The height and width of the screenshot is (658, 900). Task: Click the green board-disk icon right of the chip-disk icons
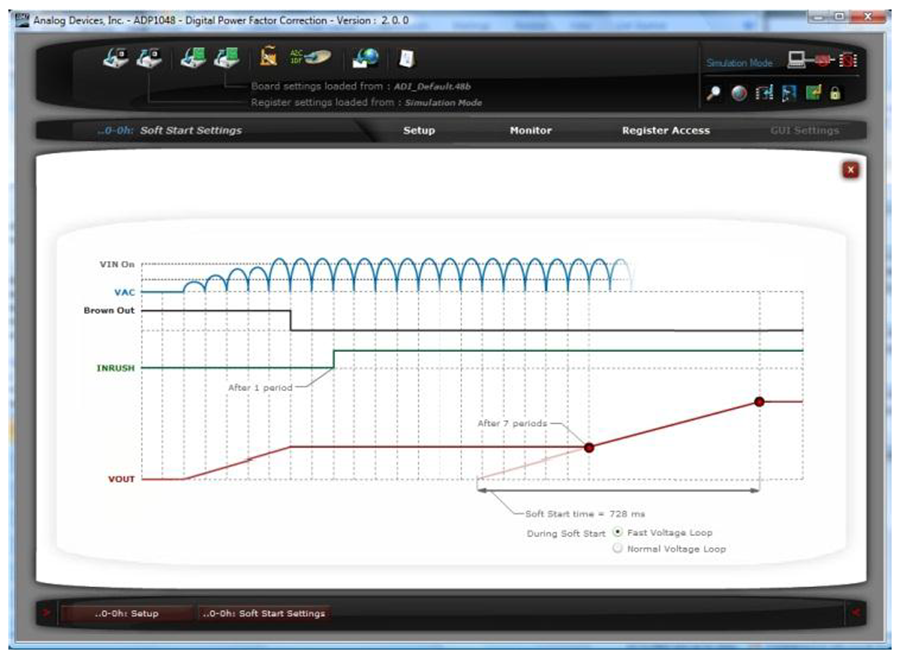[193, 58]
